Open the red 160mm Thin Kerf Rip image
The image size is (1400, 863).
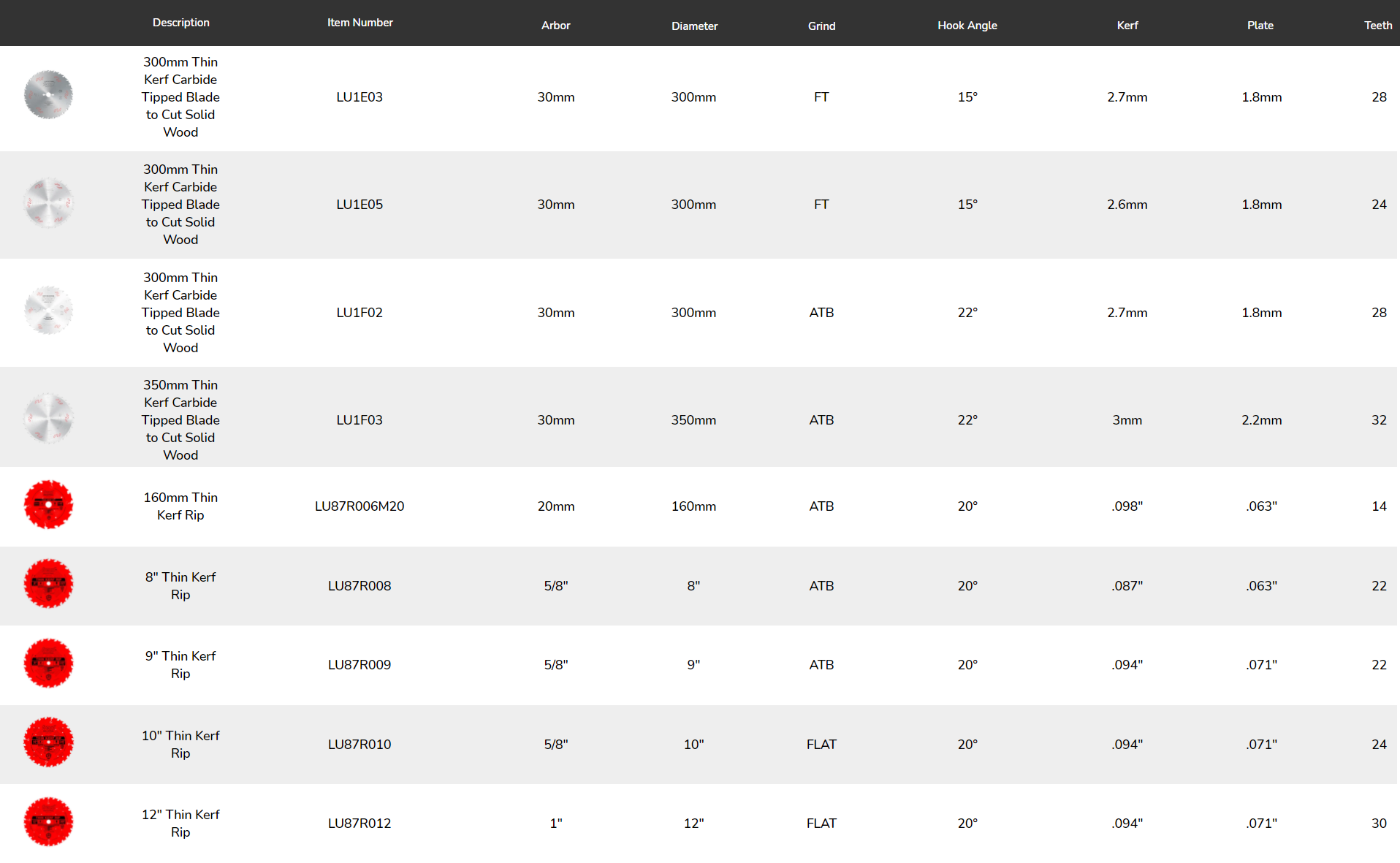48,505
